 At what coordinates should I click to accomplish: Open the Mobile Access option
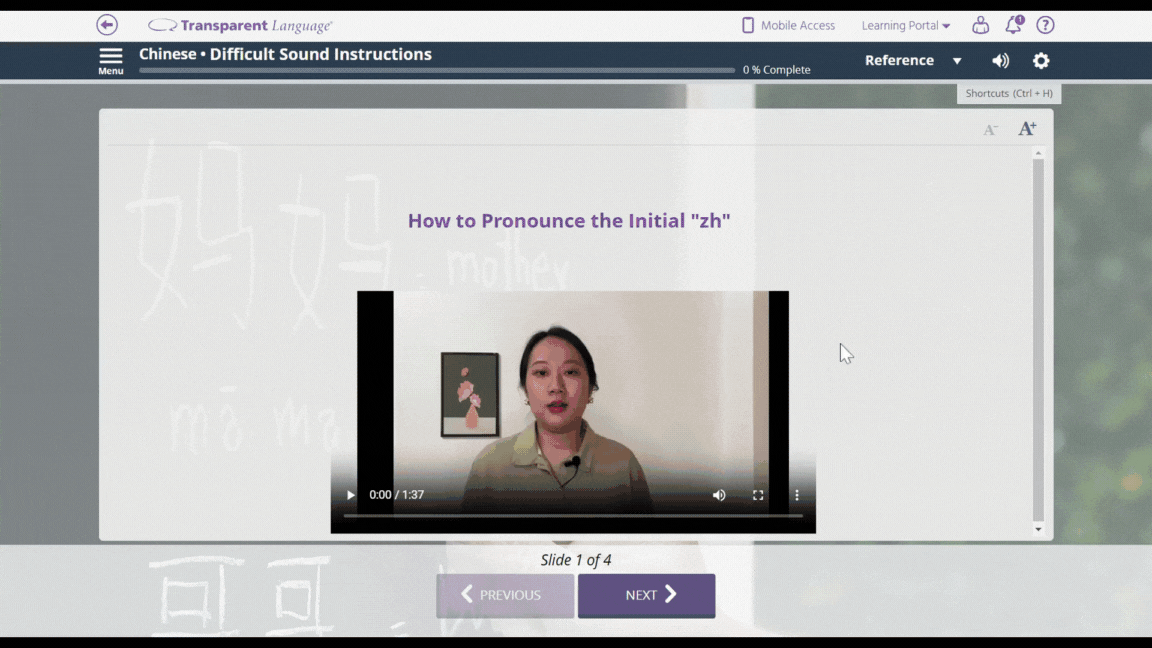[x=788, y=25]
